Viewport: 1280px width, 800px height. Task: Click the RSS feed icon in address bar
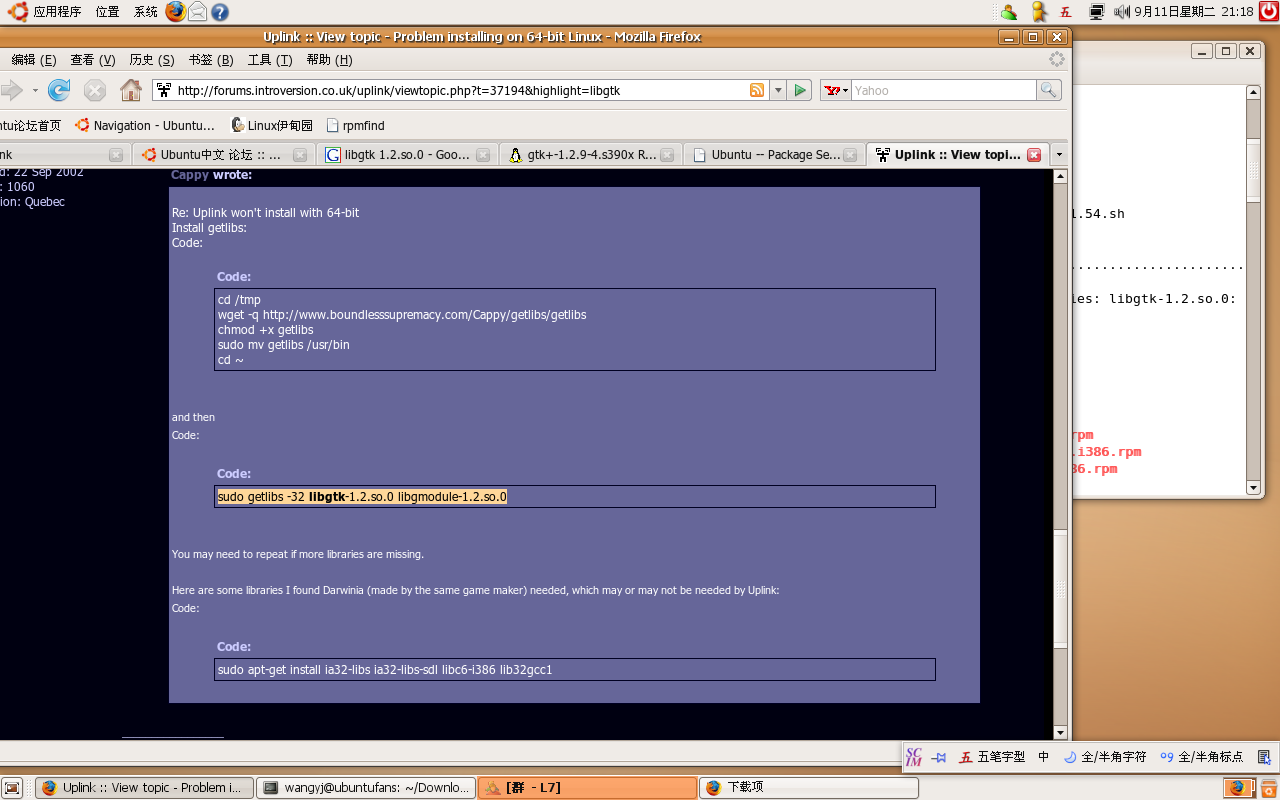click(757, 90)
